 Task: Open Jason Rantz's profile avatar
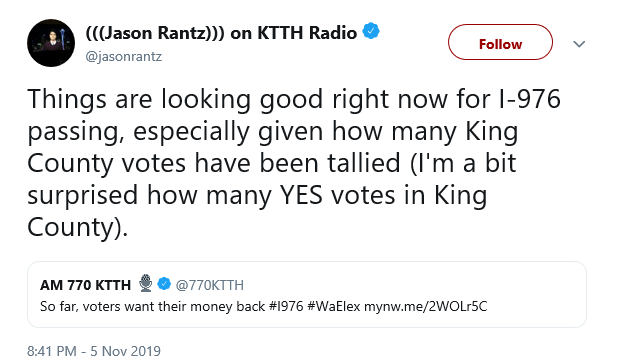tap(51, 43)
